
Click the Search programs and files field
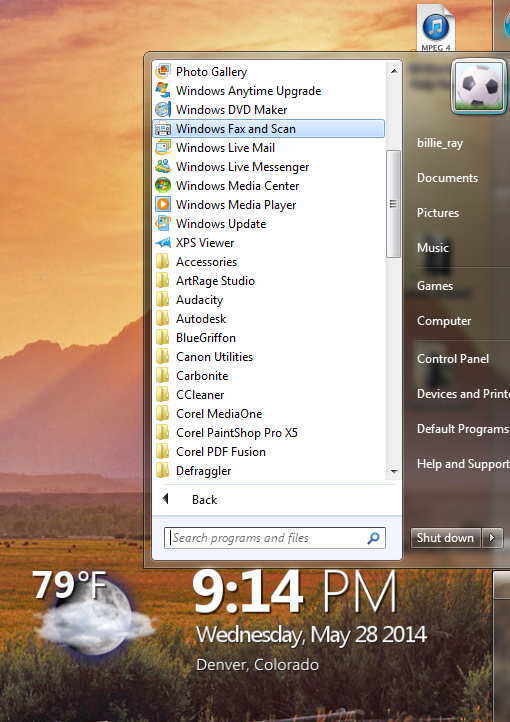(x=275, y=538)
